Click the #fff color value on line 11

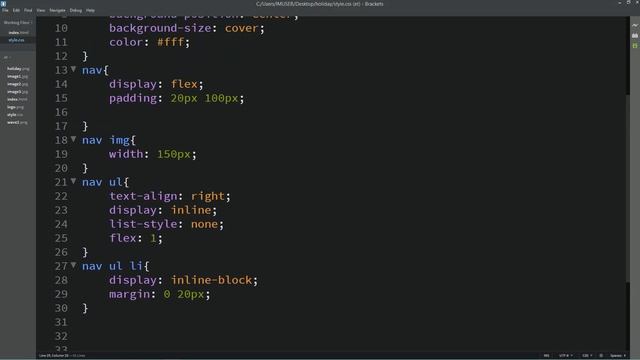(171, 42)
